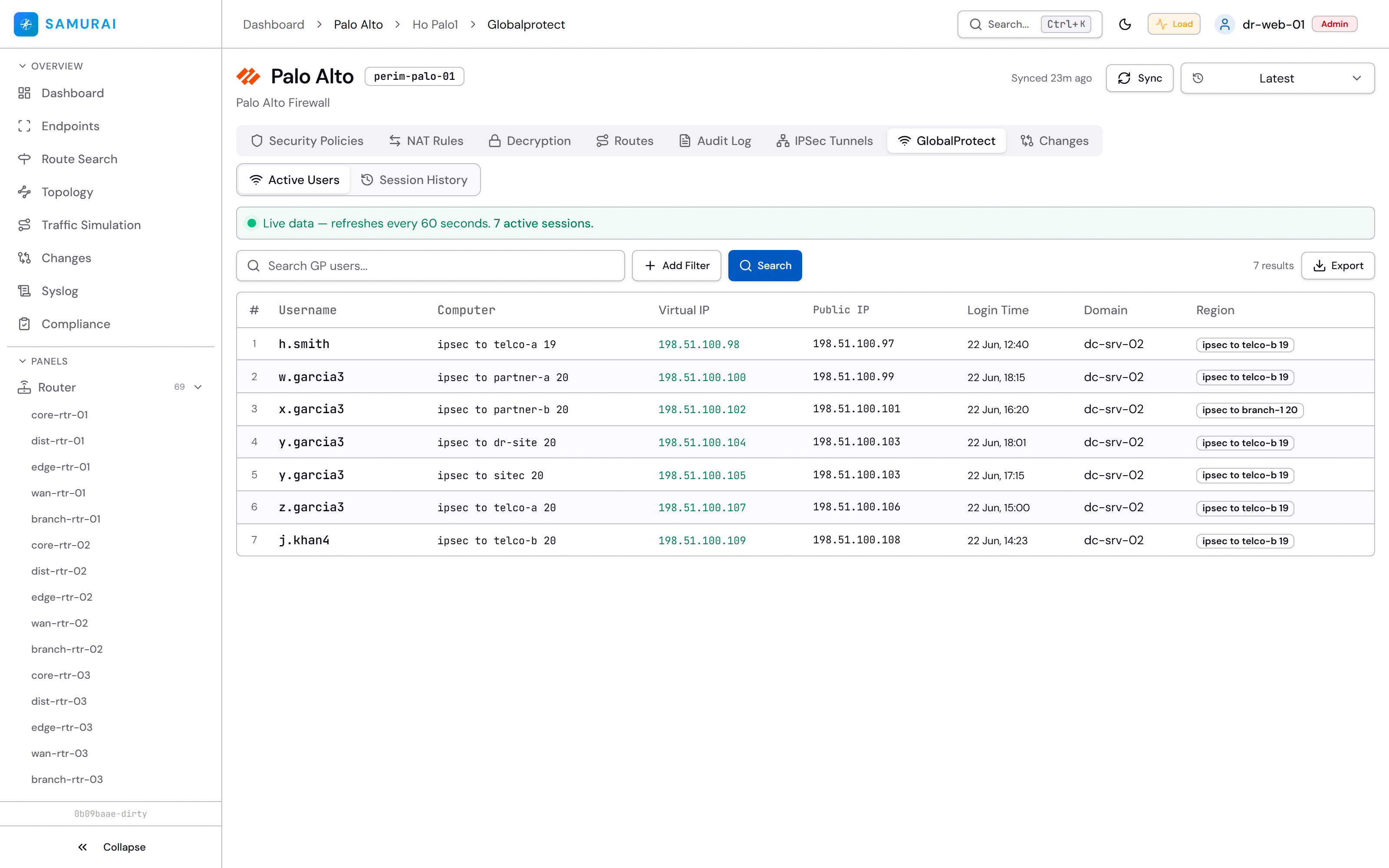Image resolution: width=1389 pixels, height=868 pixels.
Task: Click the perim-palo-01 hostname badge
Action: [415, 76]
